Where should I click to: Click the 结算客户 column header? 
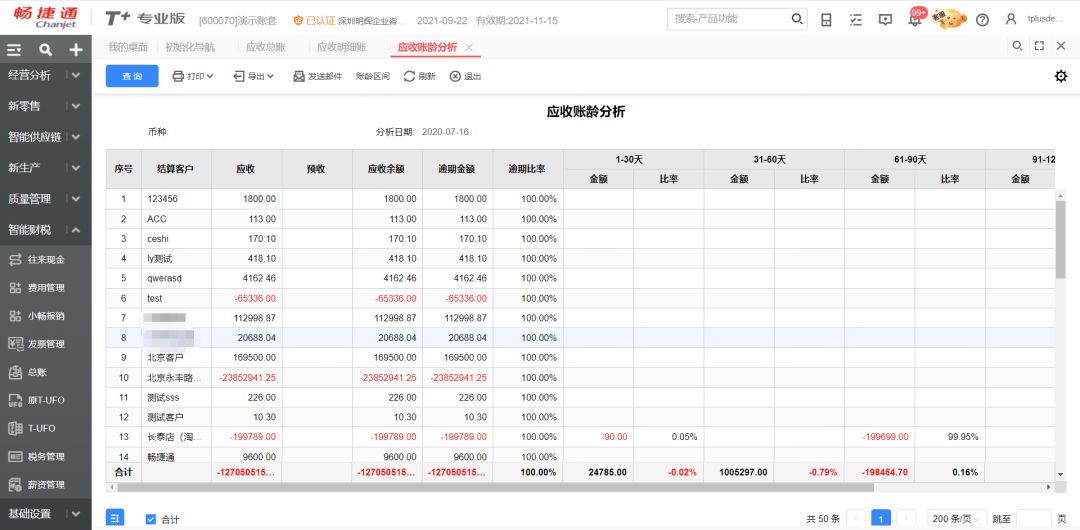(x=176, y=168)
